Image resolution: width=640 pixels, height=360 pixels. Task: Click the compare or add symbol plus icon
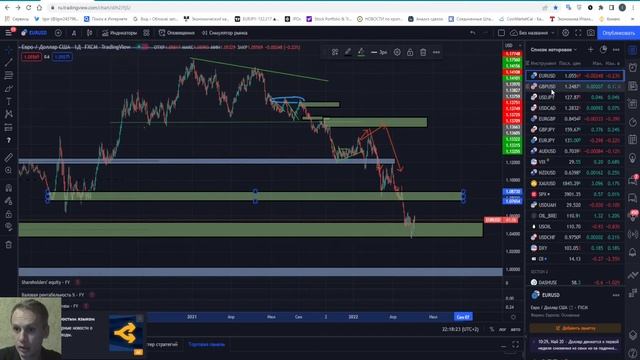(x=58, y=33)
